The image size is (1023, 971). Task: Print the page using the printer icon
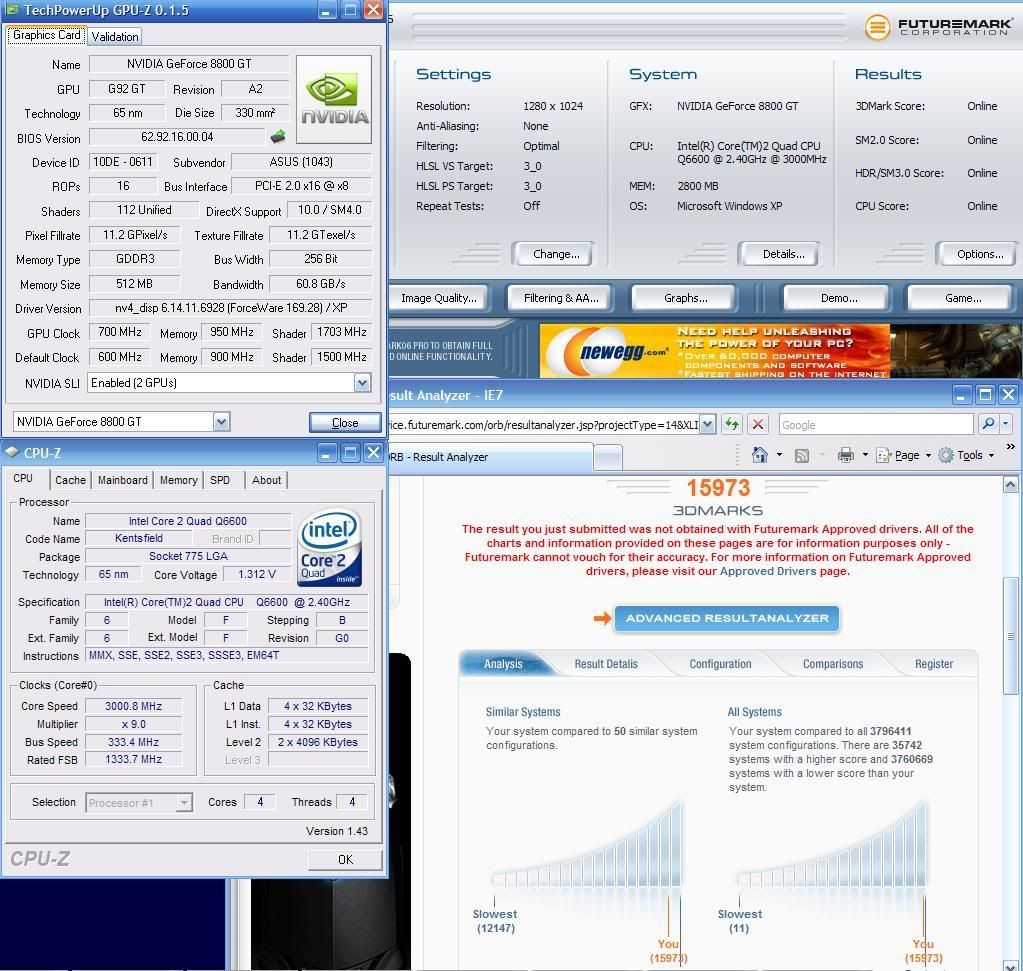click(x=846, y=455)
